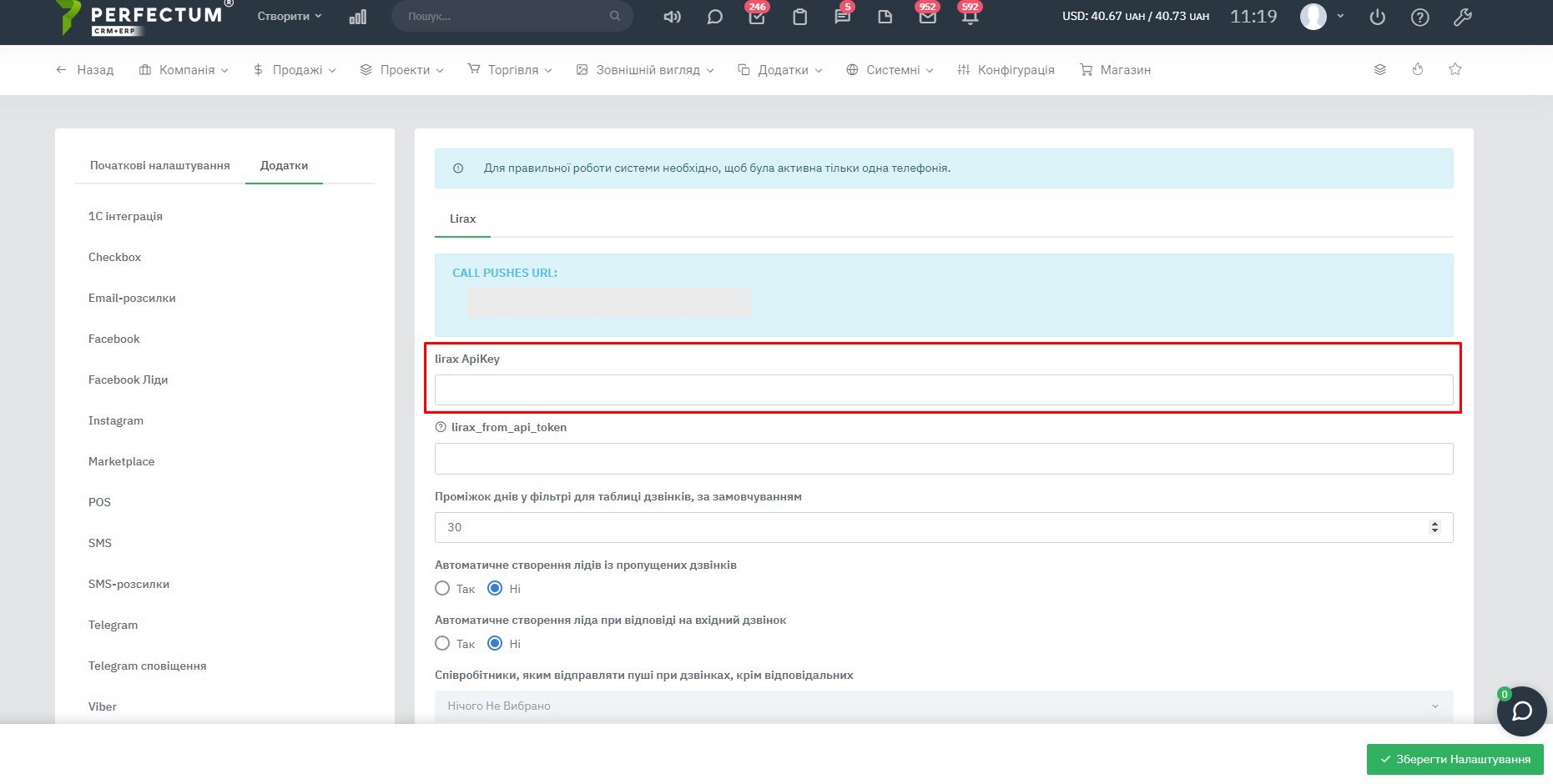This screenshot has width=1553, height=784.
Task: Click the user avatar picture
Action: click(1313, 16)
